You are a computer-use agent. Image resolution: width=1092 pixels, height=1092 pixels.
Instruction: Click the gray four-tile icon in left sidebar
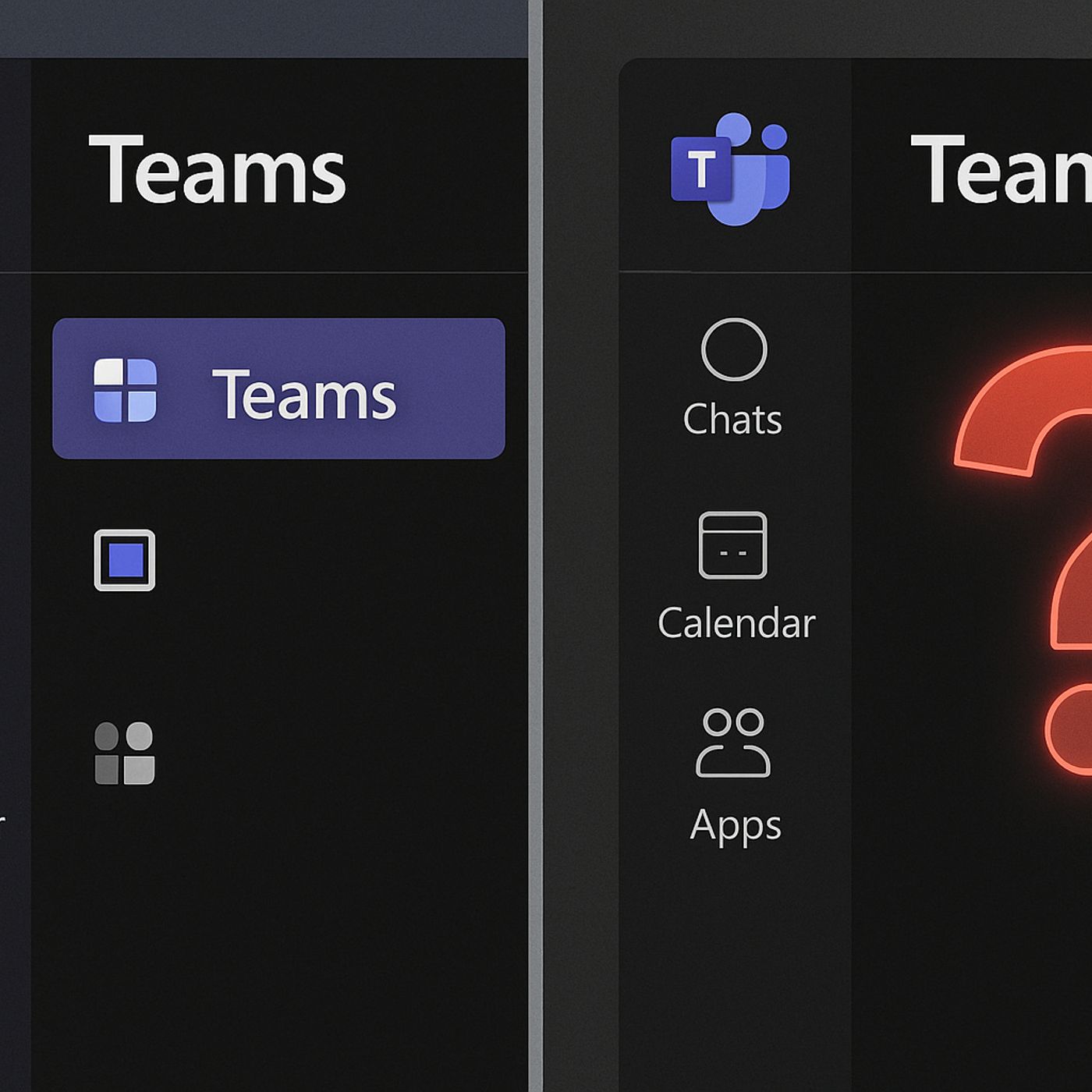tap(125, 753)
